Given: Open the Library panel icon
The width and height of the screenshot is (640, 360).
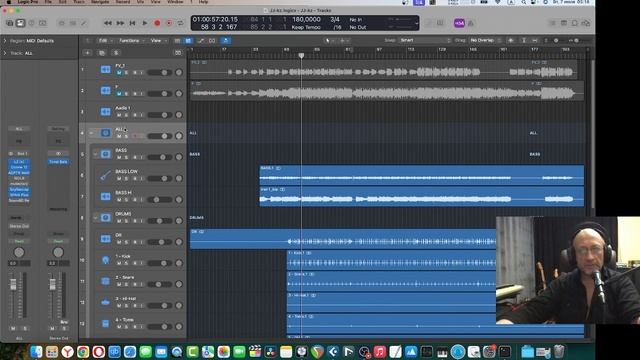Looking at the screenshot, I should click(x=9, y=23).
